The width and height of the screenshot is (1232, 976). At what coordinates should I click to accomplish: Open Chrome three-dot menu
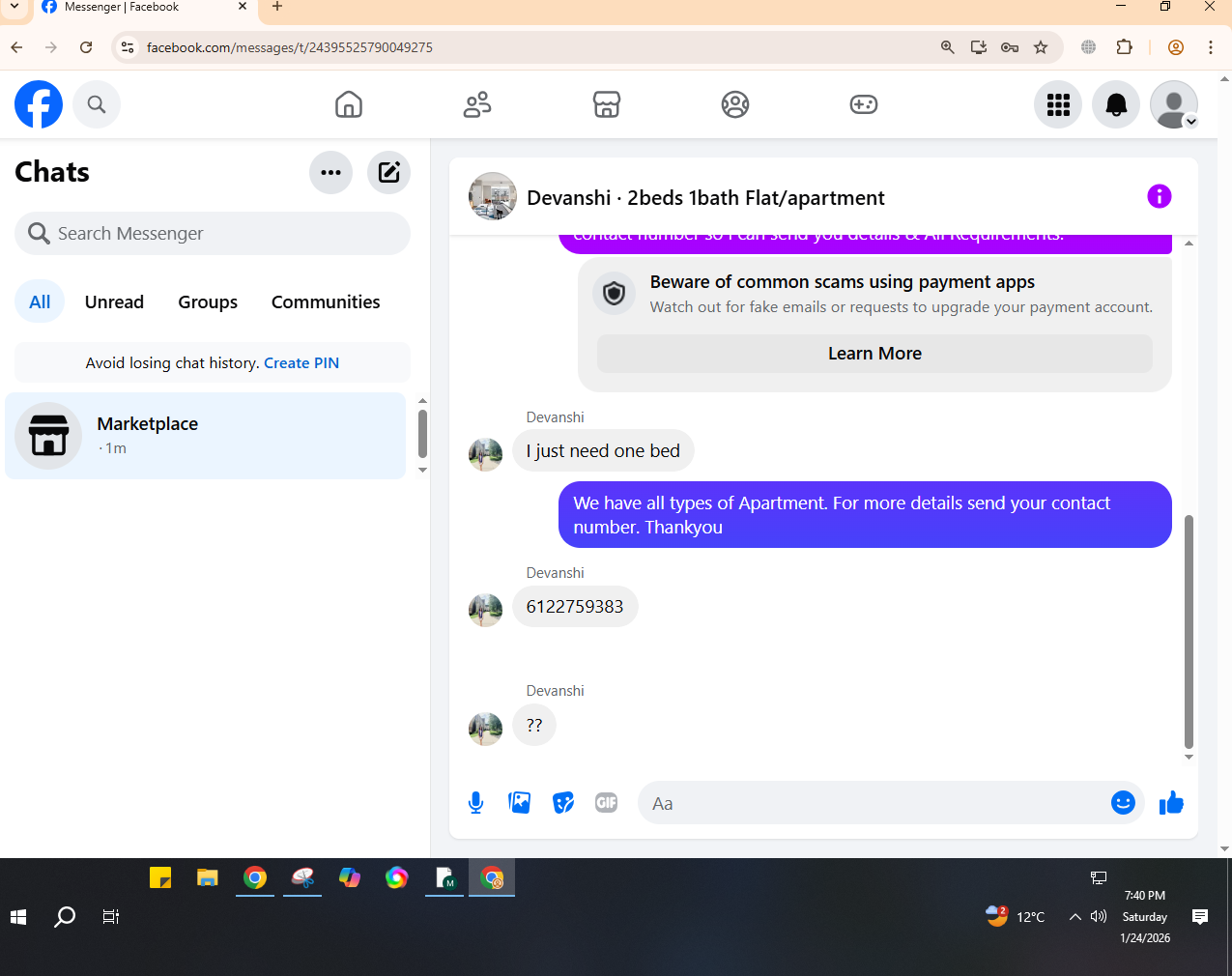(1210, 47)
